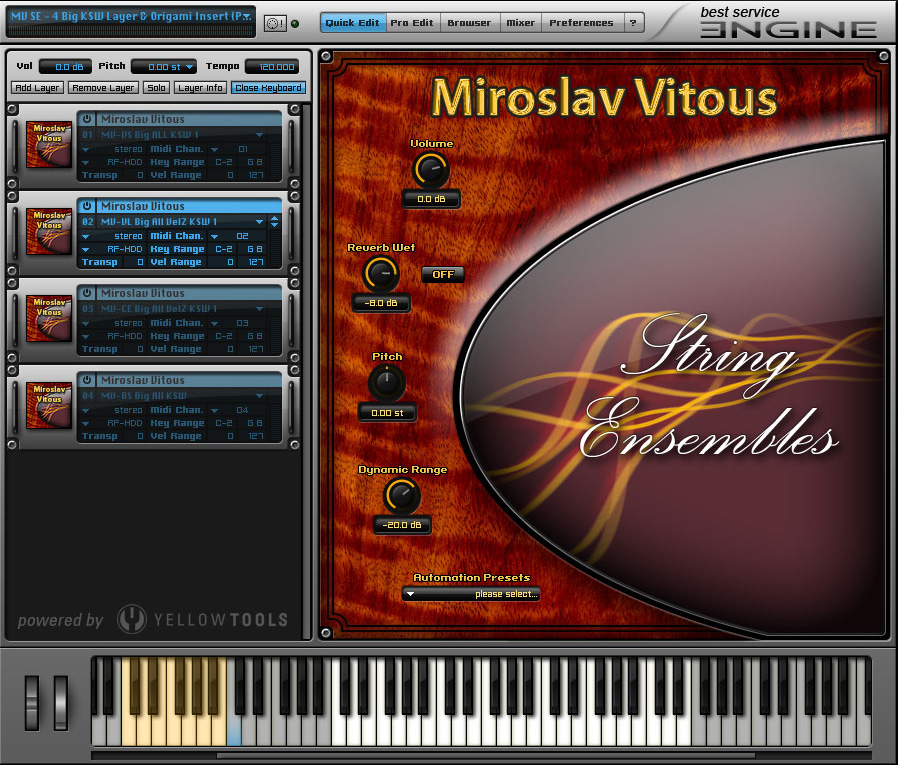
Task: Toggle power icon on layer 02 MV-VL
Action: click(87, 206)
